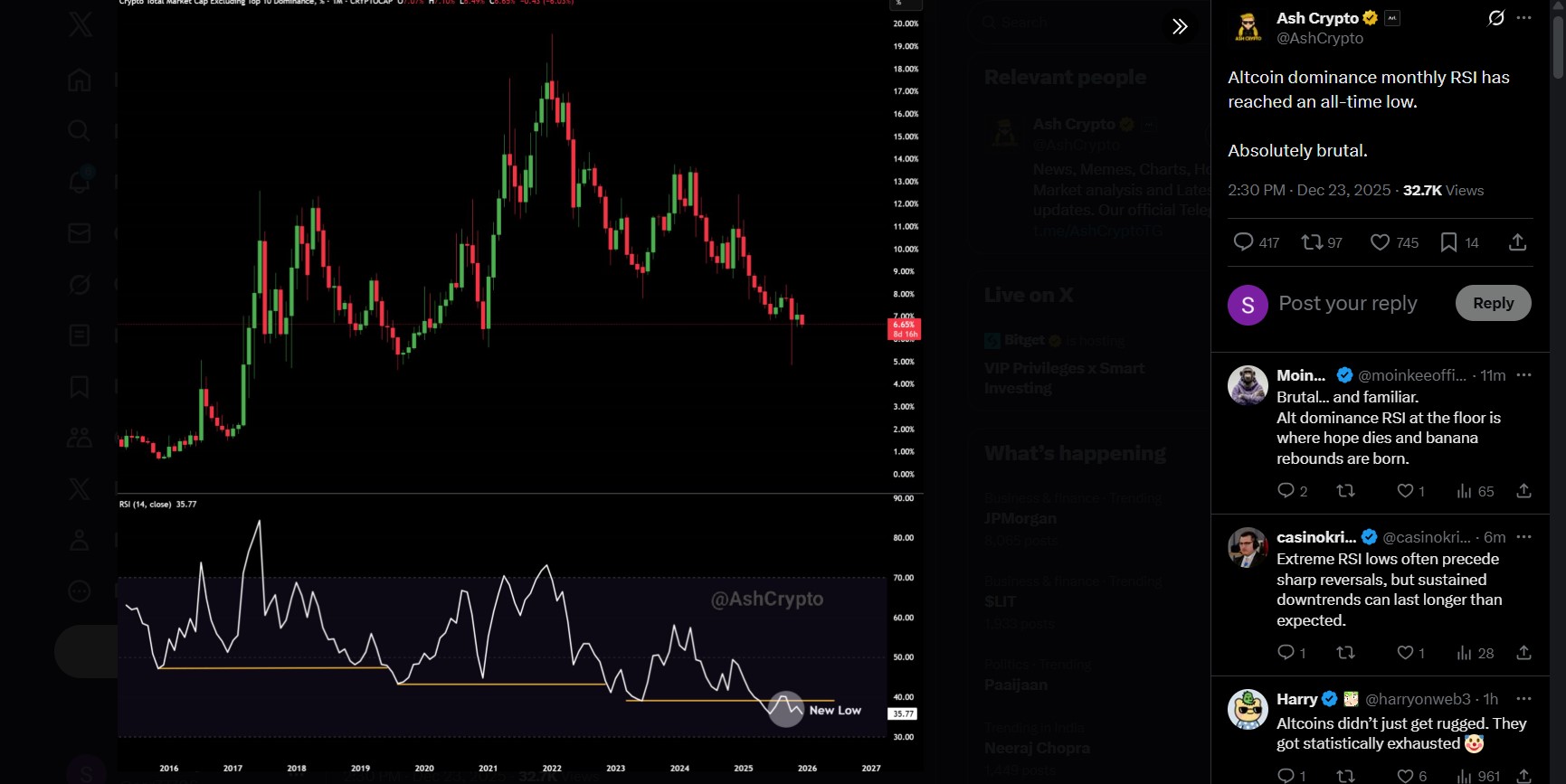1566x784 pixels.
Task: Like Moin's reply comment
Action: pos(1405,491)
